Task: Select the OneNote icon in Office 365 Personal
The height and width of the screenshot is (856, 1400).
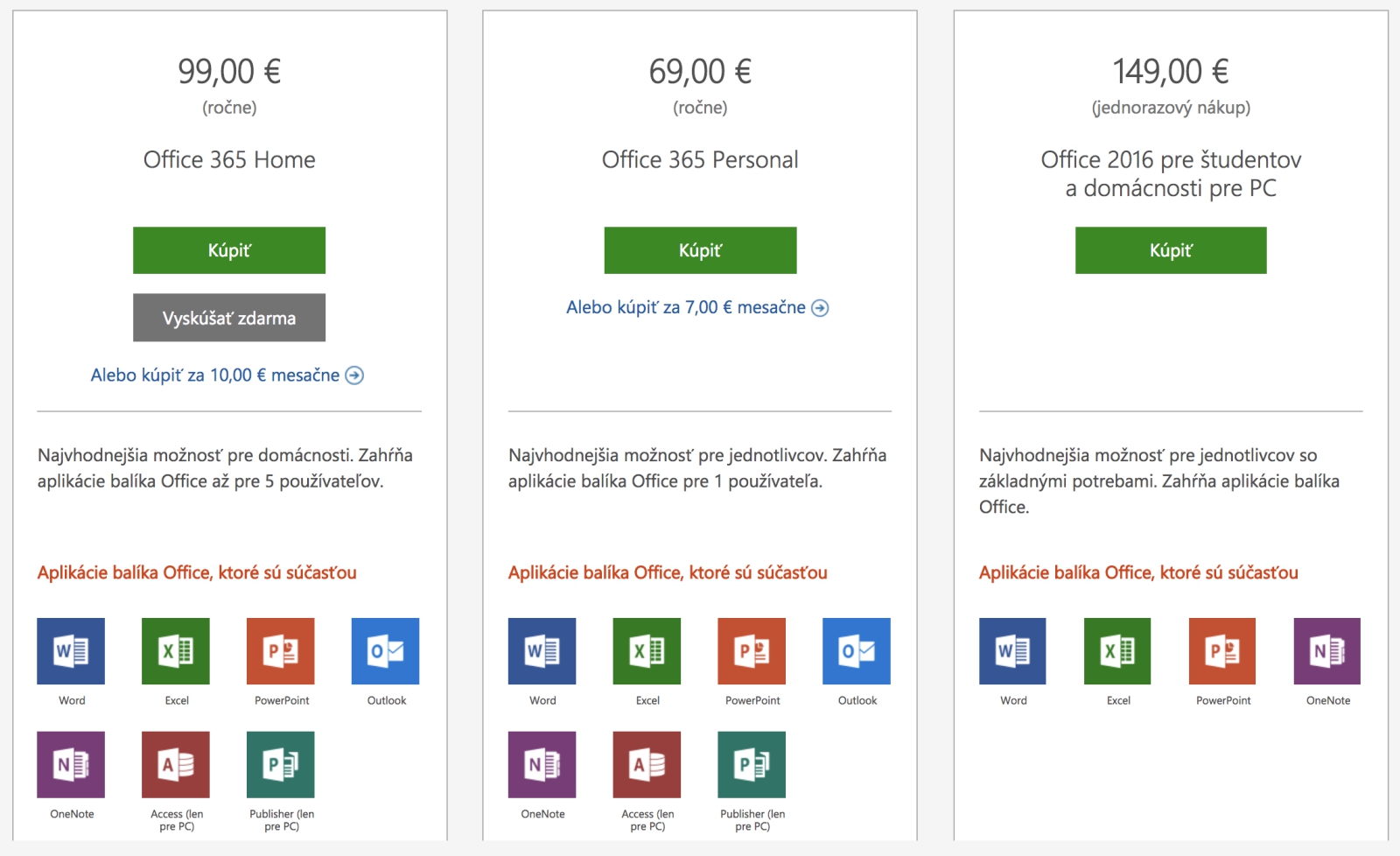Action: coord(542,765)
